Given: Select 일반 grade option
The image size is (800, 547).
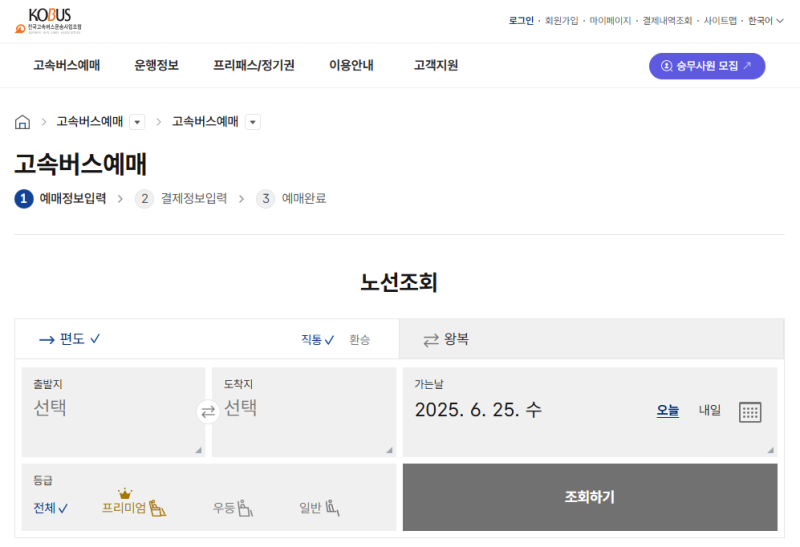Looking at the screenshot, I should pyautogui.click(x=319, y=508).
